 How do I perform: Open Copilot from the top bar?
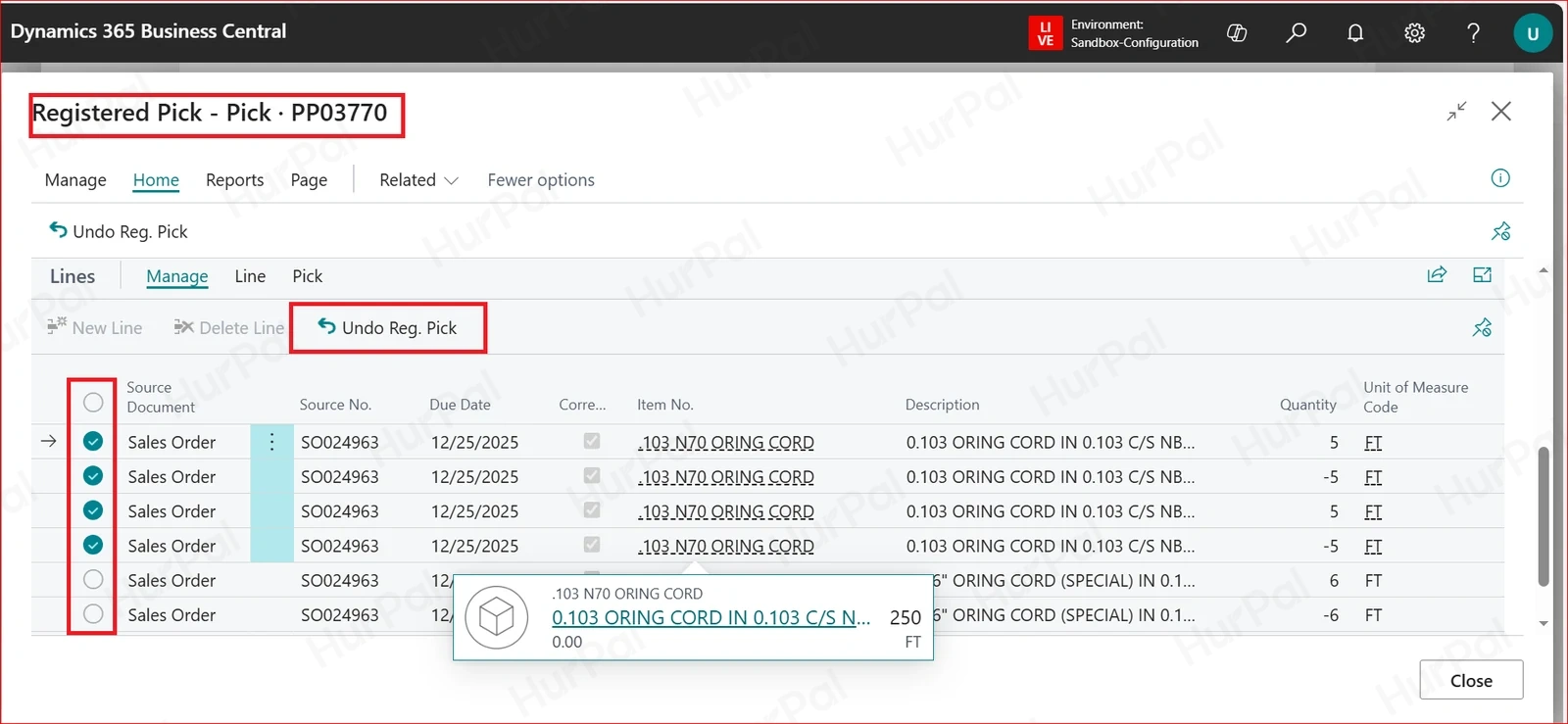(x=1237, y=32)
